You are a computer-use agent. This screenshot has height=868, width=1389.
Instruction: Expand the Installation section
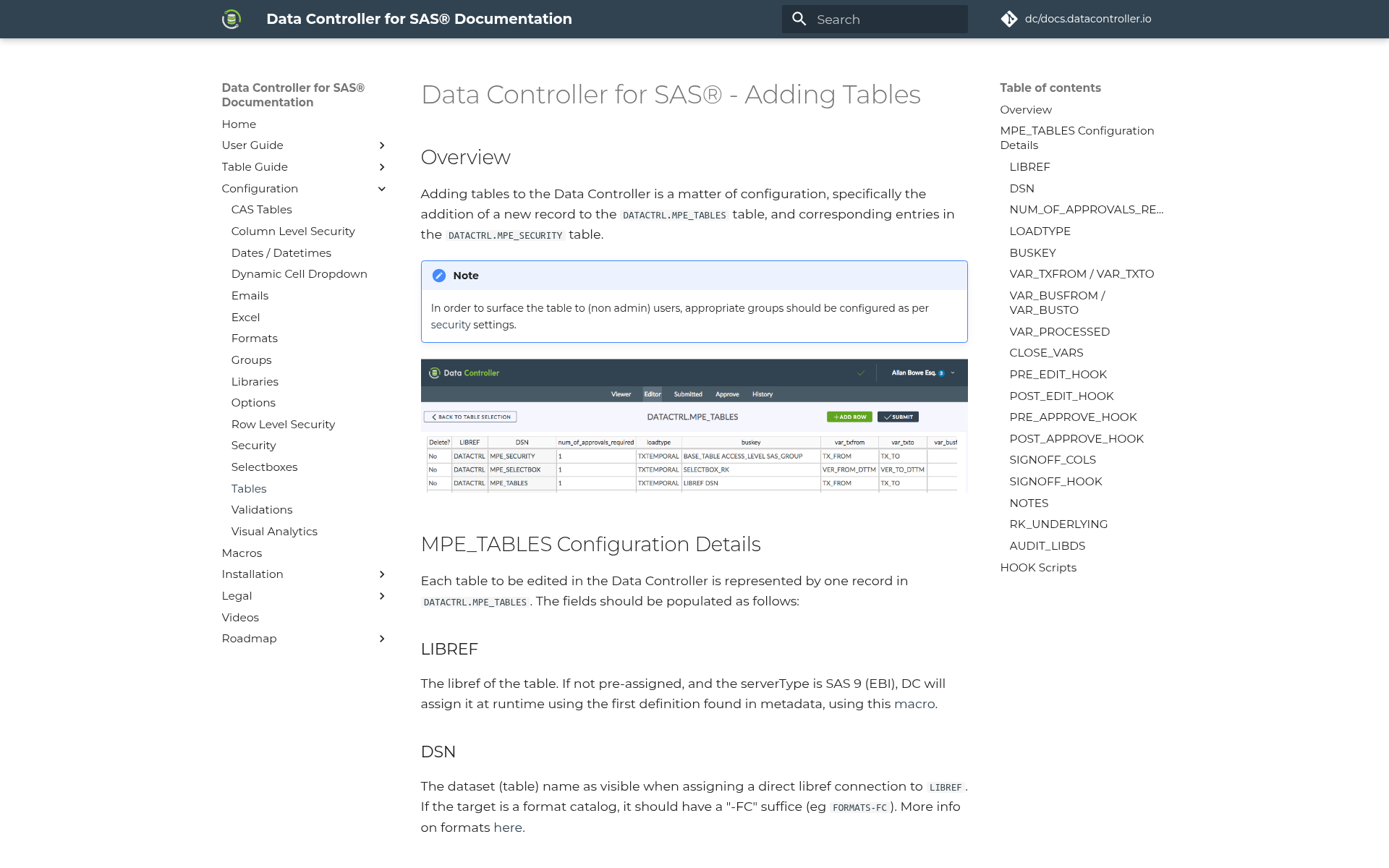pyautogui.click(x=382, y=574)
